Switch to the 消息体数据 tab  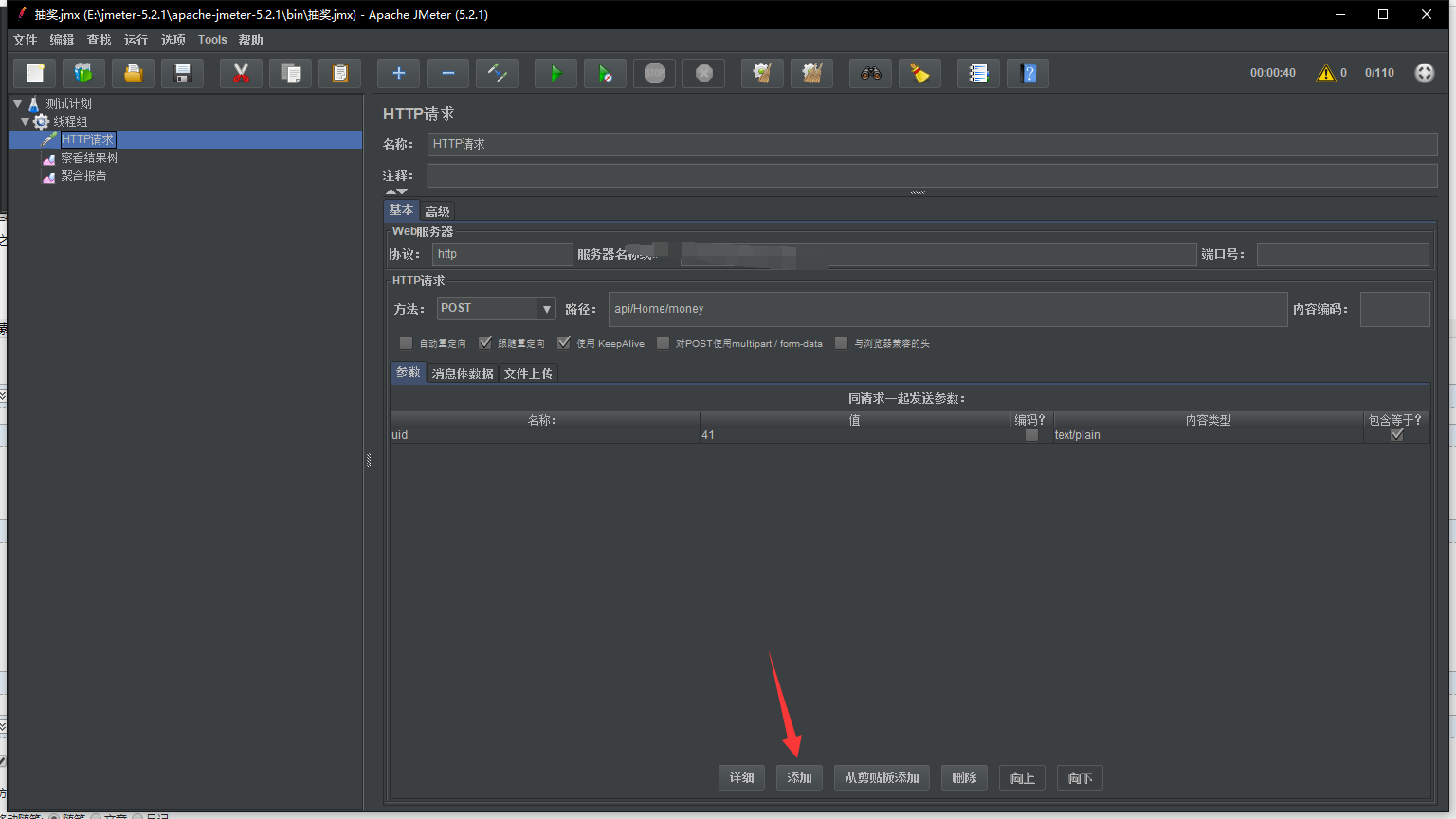click(x=463, y=373)
